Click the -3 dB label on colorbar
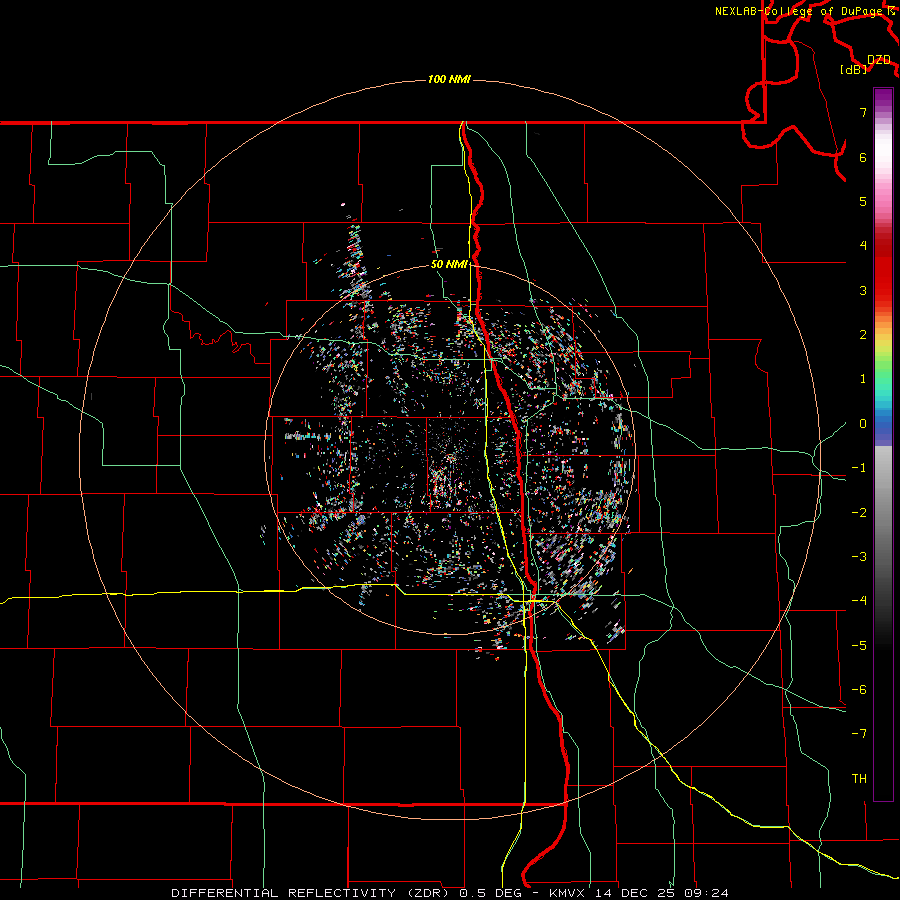 (x=859, y=557)
